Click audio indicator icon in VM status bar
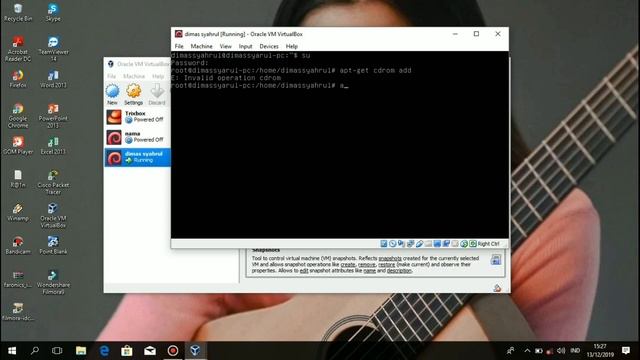Image resolution: width=640 pixels, height=360 pixels. click(x=401, y=244)
